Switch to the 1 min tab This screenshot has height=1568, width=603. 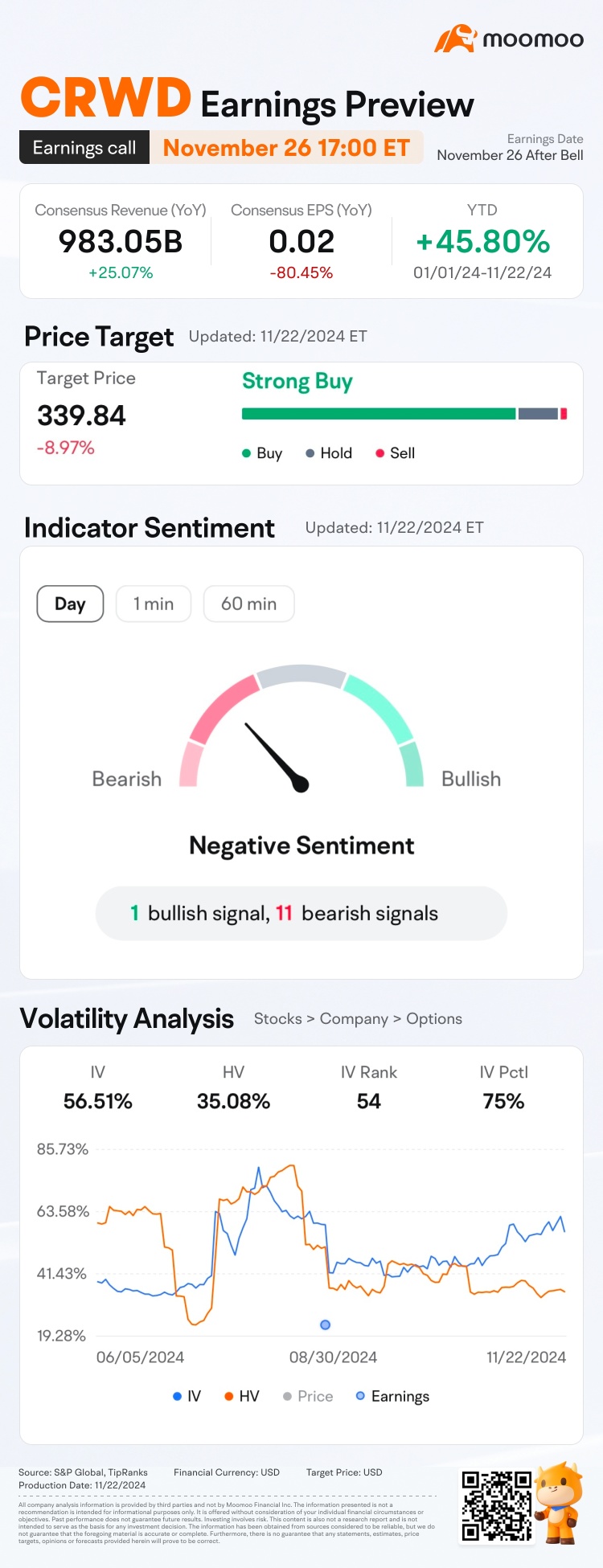click(154, 604)
